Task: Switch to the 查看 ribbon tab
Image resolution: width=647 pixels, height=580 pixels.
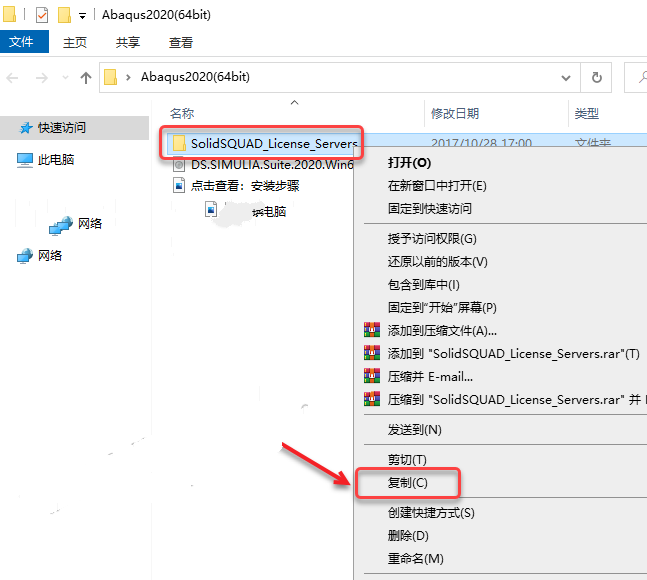Action: (x=180, y=42)
